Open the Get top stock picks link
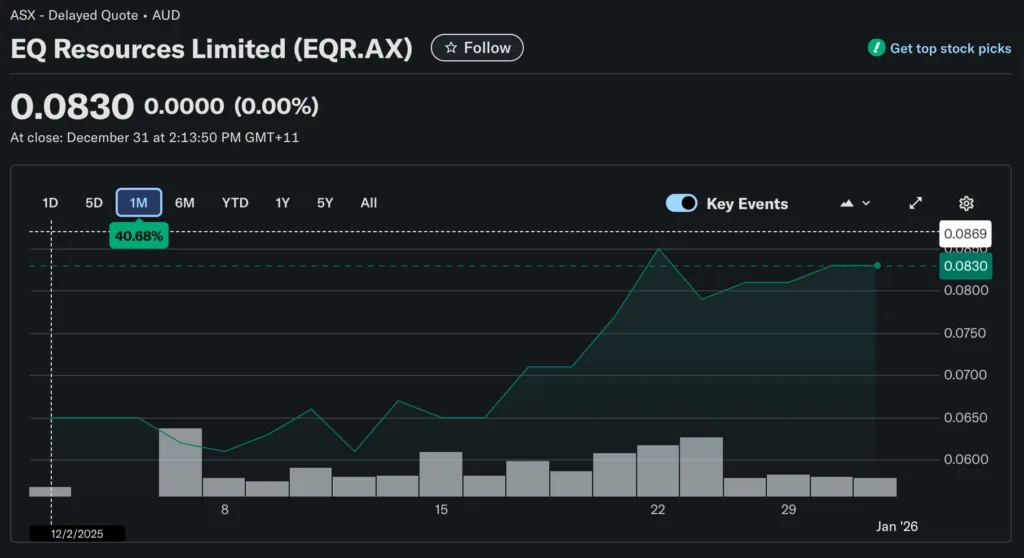Screen dimensions: 1024x558 pos(950,48)
